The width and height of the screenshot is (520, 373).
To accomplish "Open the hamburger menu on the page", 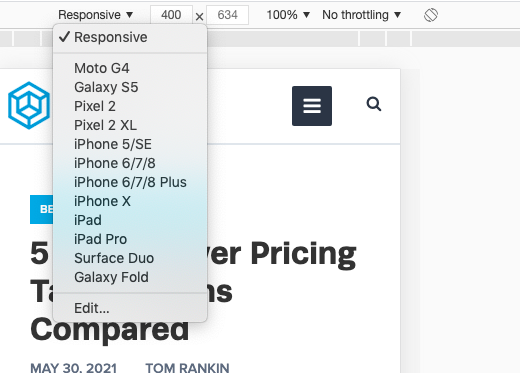I will (x=312, y=106).
